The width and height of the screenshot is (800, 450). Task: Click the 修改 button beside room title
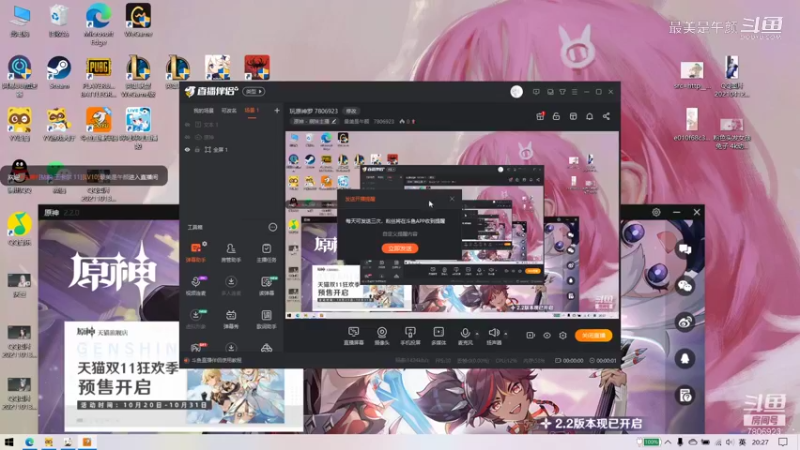tap(352, 111)
